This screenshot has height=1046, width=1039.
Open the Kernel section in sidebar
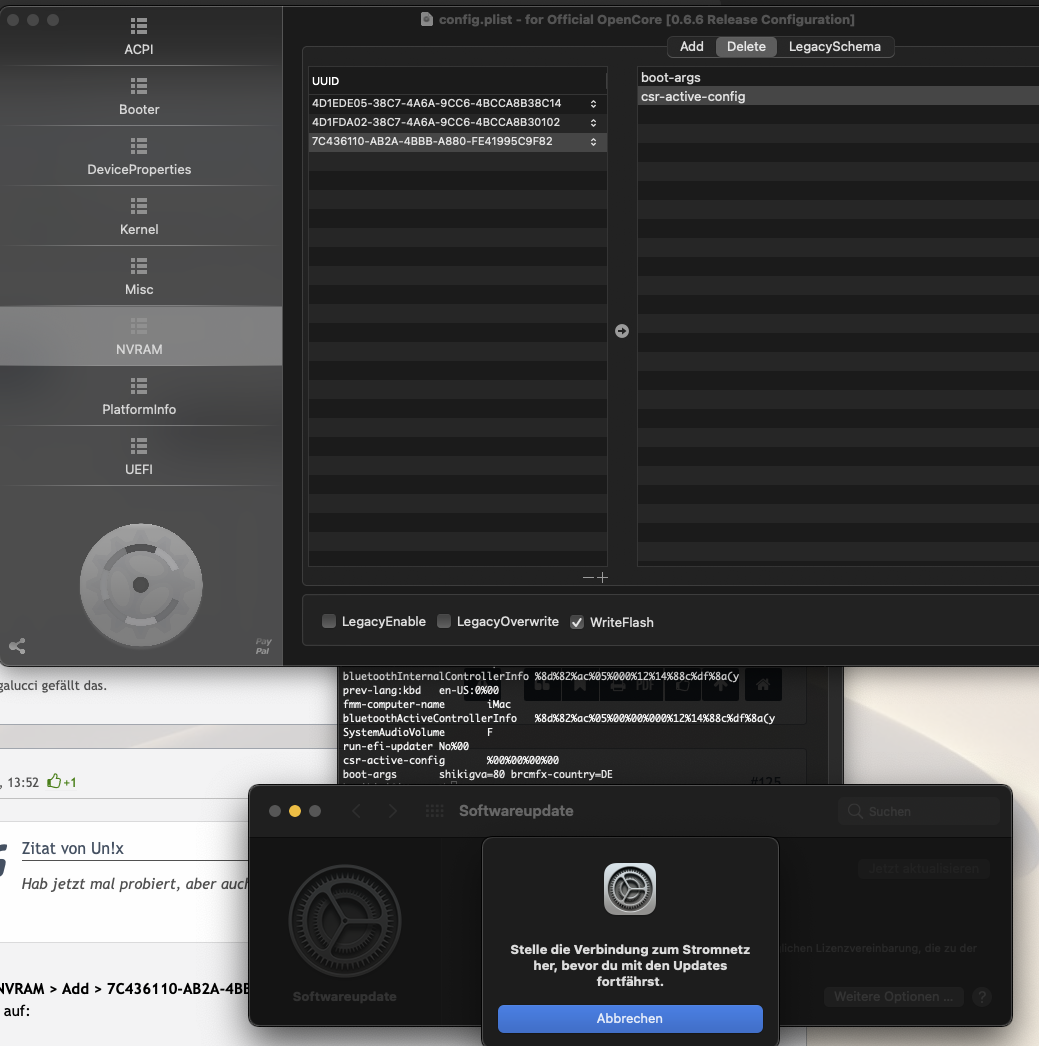139,217
